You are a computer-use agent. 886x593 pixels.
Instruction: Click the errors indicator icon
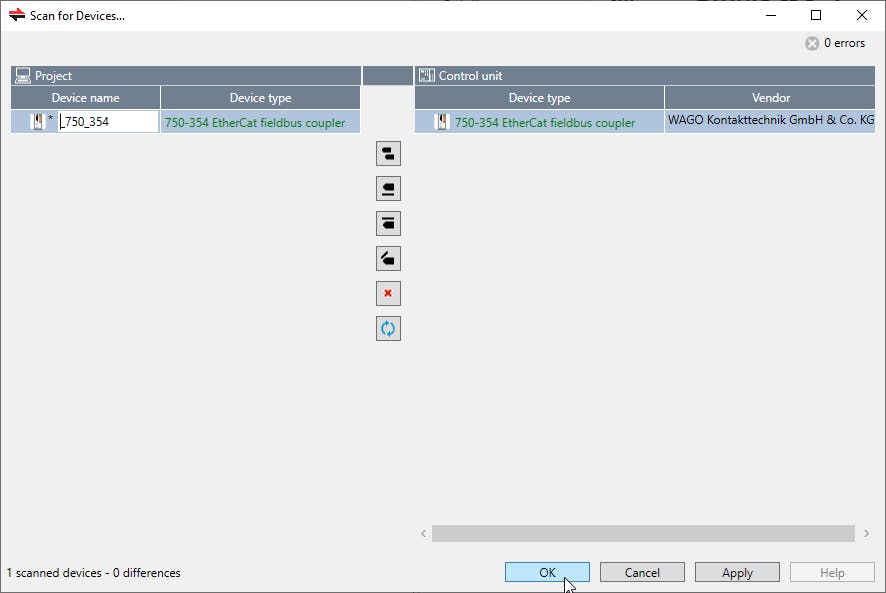click(x=812, y=44)
